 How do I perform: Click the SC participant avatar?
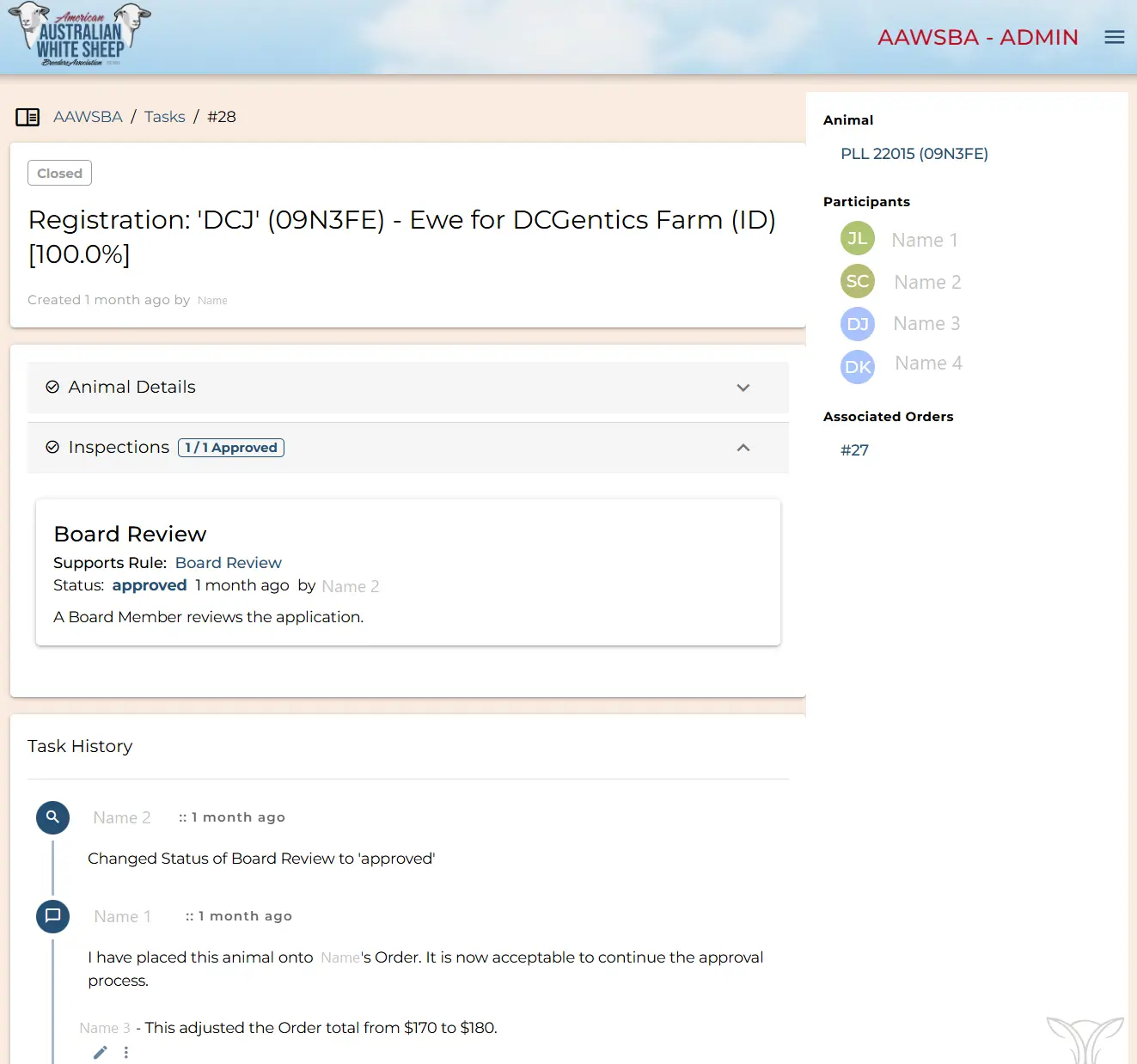click(857, 281)
